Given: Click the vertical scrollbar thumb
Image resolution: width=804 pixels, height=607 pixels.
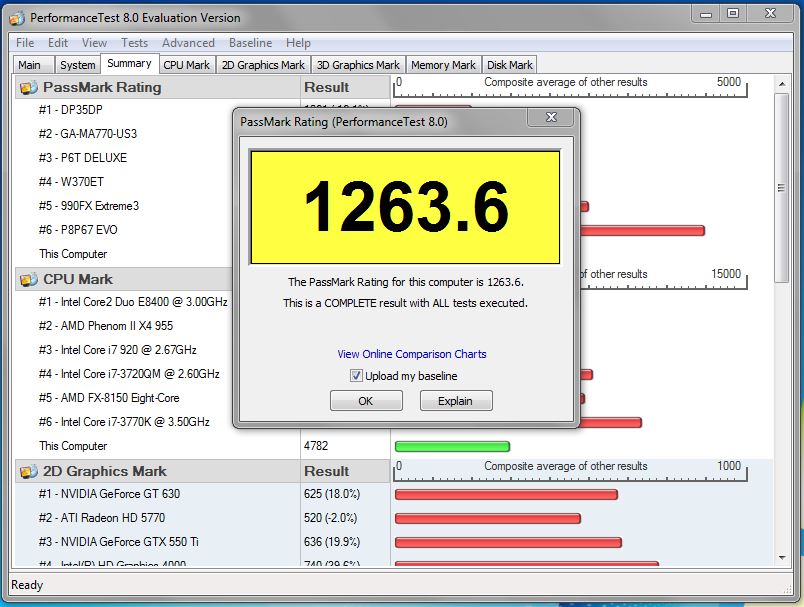Looking at the screenshot, I should pos(782,188).
